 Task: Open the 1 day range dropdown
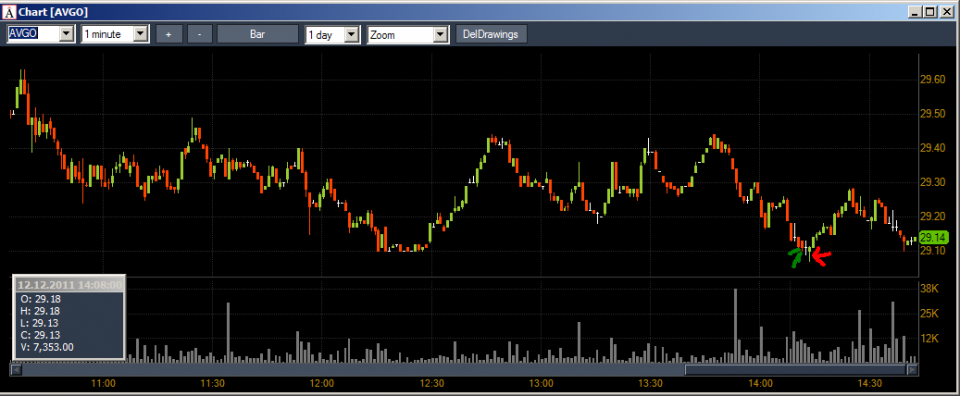351,35
